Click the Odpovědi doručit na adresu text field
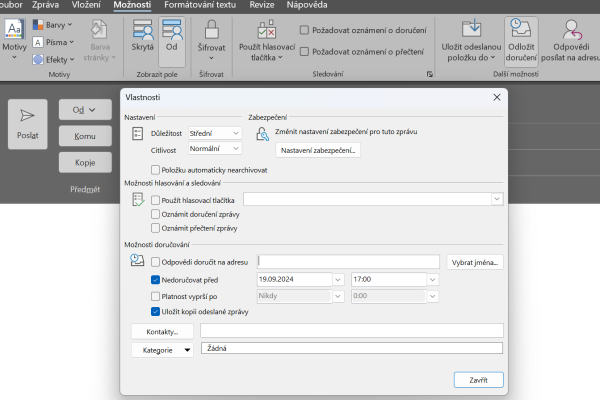600x400 pixels. [x=348, y=262]
